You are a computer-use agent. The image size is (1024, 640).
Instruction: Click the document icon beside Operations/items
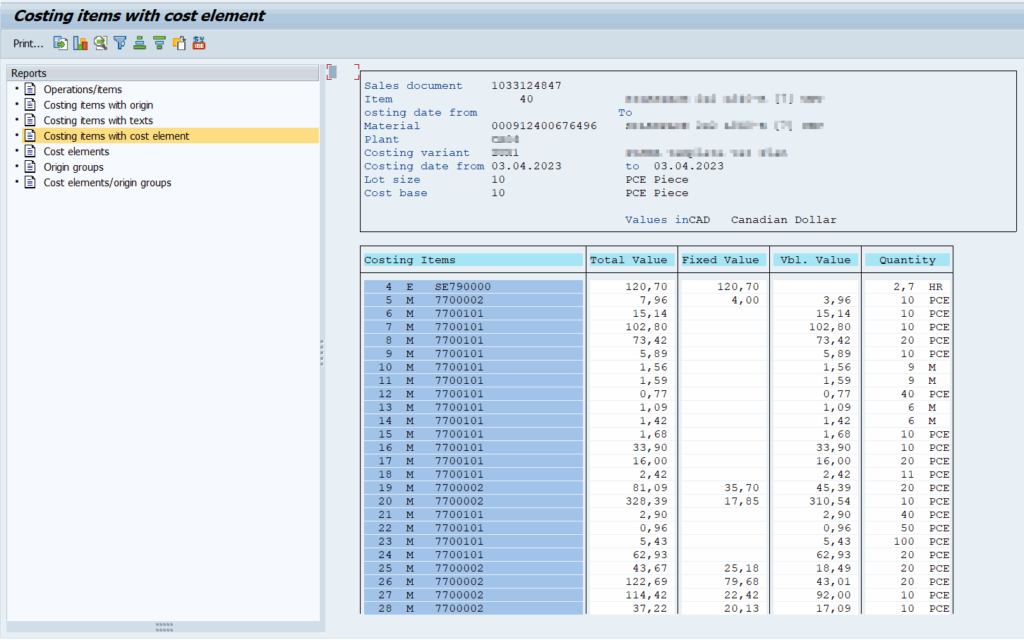click(30, 89)
